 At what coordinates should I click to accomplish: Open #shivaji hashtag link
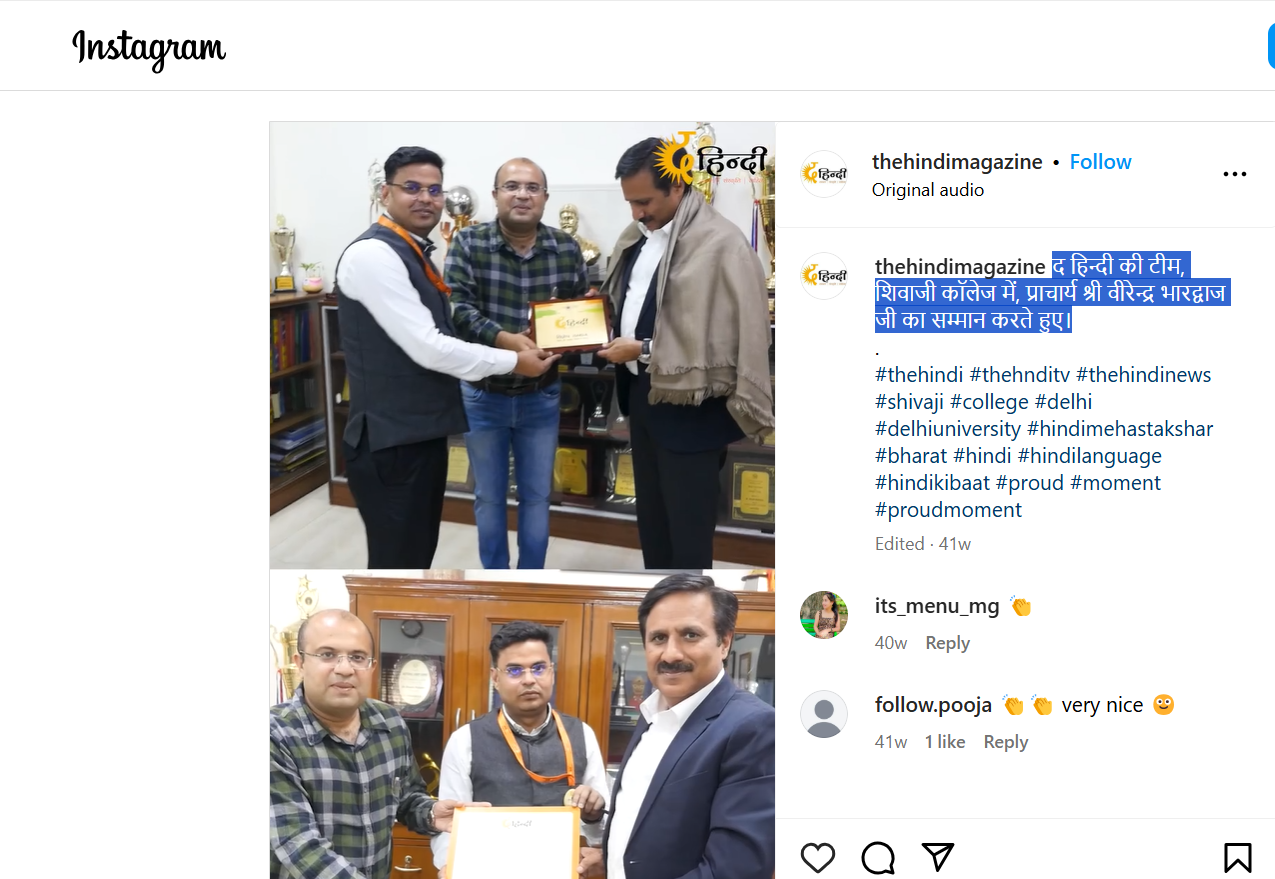pos(909,402)
